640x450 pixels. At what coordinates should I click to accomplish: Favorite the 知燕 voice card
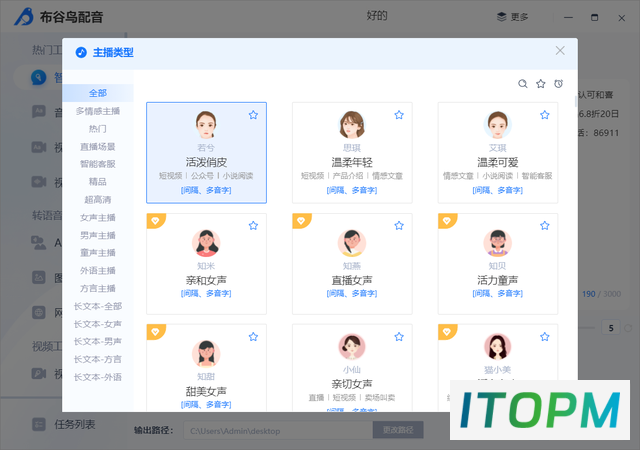coord(399,226)
